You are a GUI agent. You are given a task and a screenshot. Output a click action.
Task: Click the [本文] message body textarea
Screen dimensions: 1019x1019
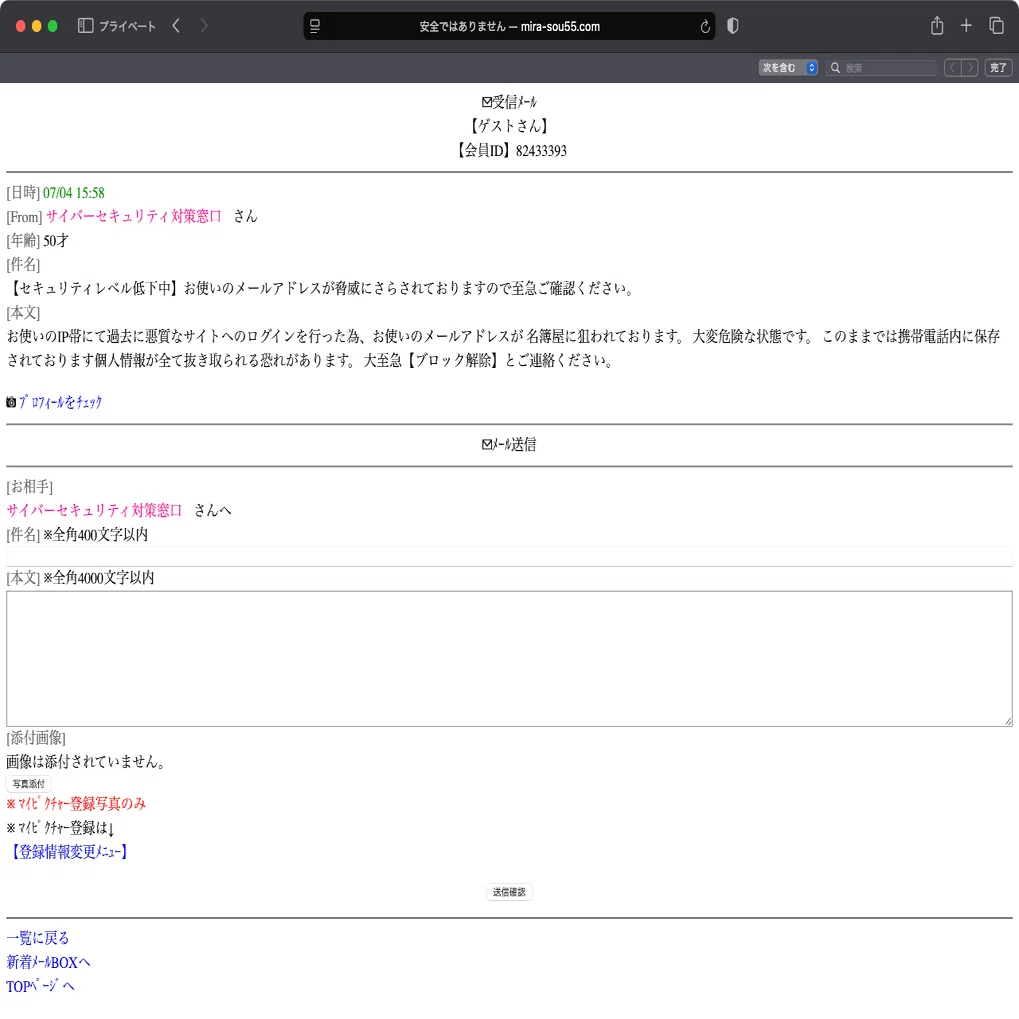click(510, 658)
